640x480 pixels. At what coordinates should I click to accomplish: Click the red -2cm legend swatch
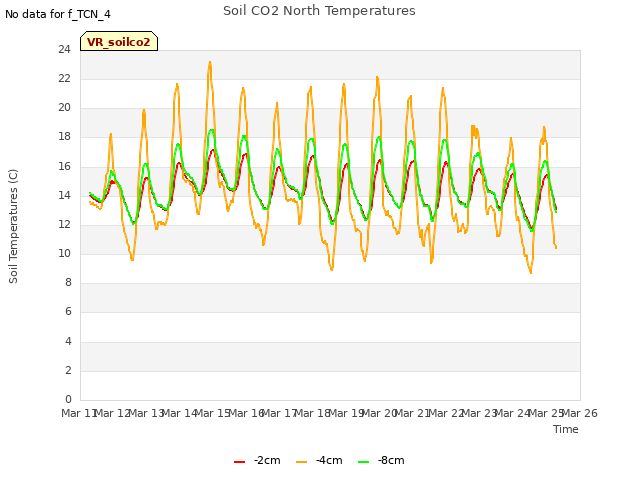(x=240, y=462)
